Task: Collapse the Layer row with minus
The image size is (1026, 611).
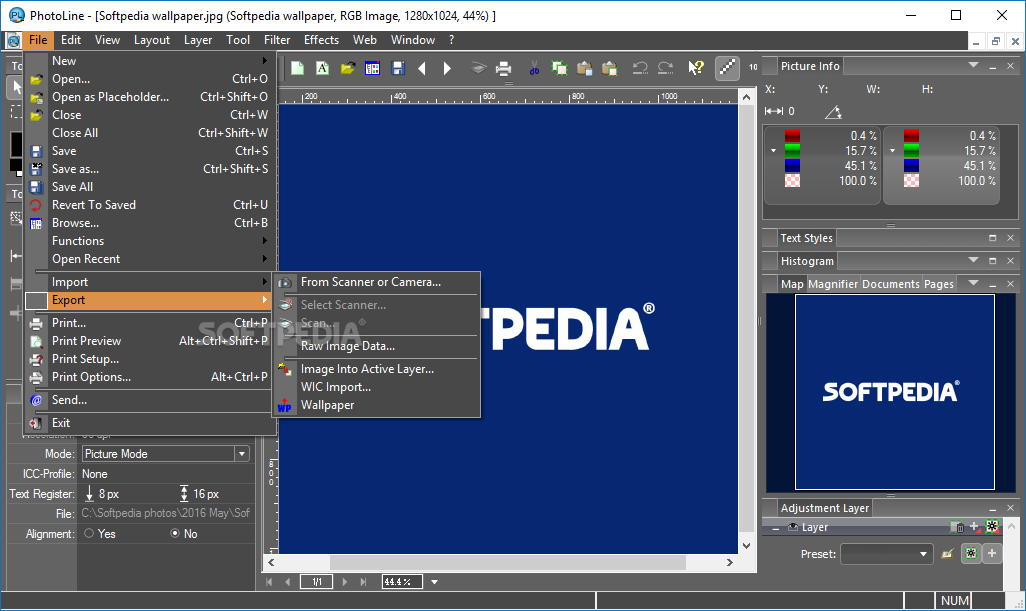Action: pyautogui.click(x=775, y=527)
